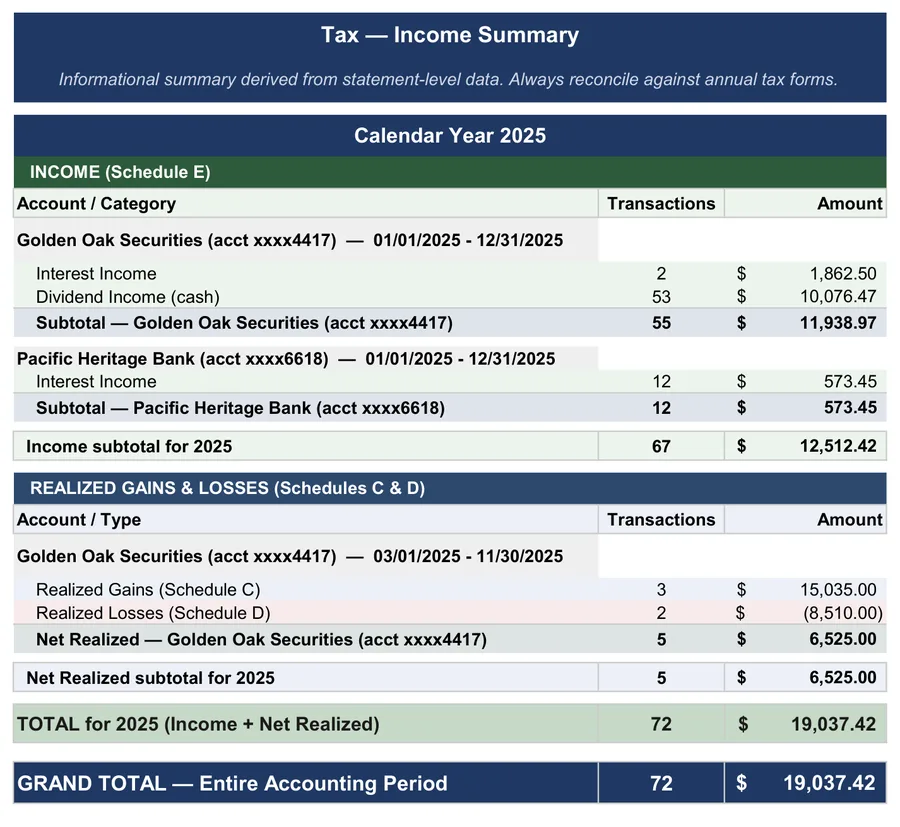Select 6,525.00 in the Net Realized Golden Oak row
900x827 pixels.
[843, 639]
